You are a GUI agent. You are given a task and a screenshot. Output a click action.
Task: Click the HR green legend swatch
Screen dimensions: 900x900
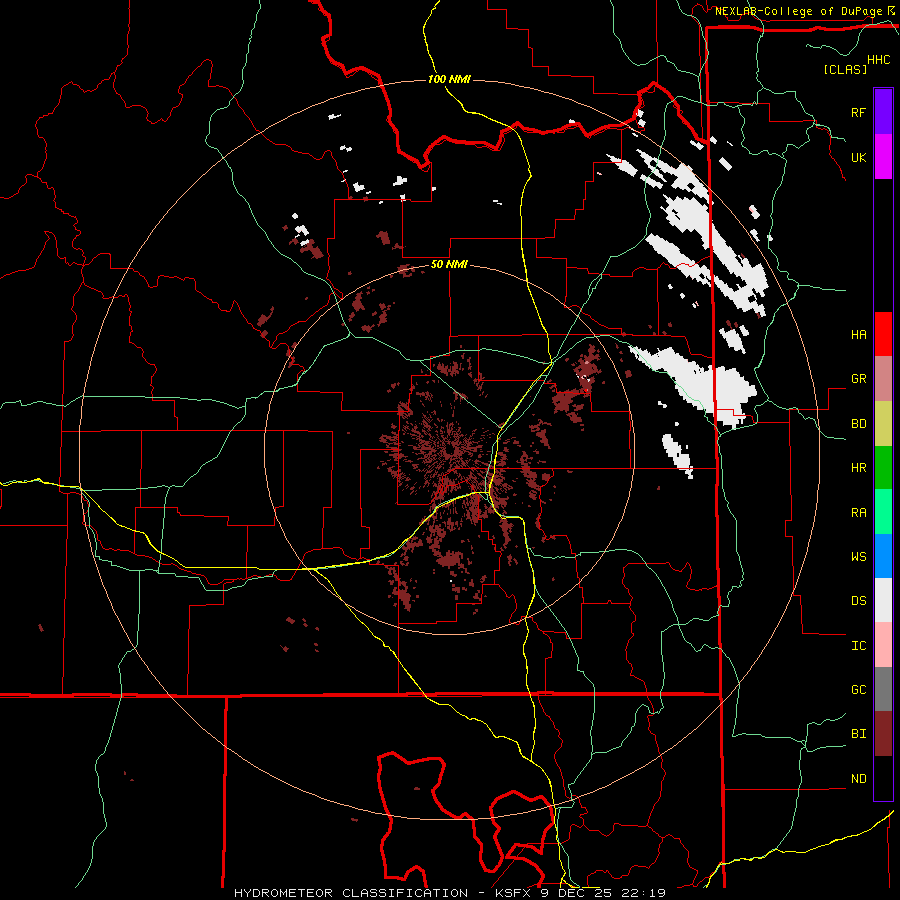(x=883, y=467)
